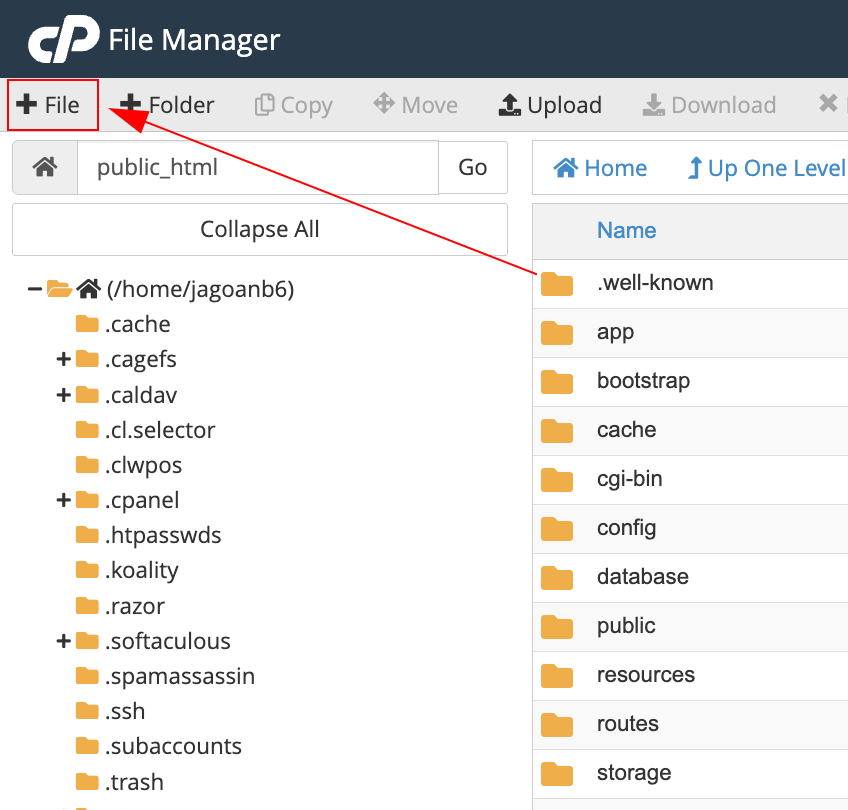This screenshot has height=810, width=848.
Task: Click the public_html path input field
Action: tap(258, 168)
